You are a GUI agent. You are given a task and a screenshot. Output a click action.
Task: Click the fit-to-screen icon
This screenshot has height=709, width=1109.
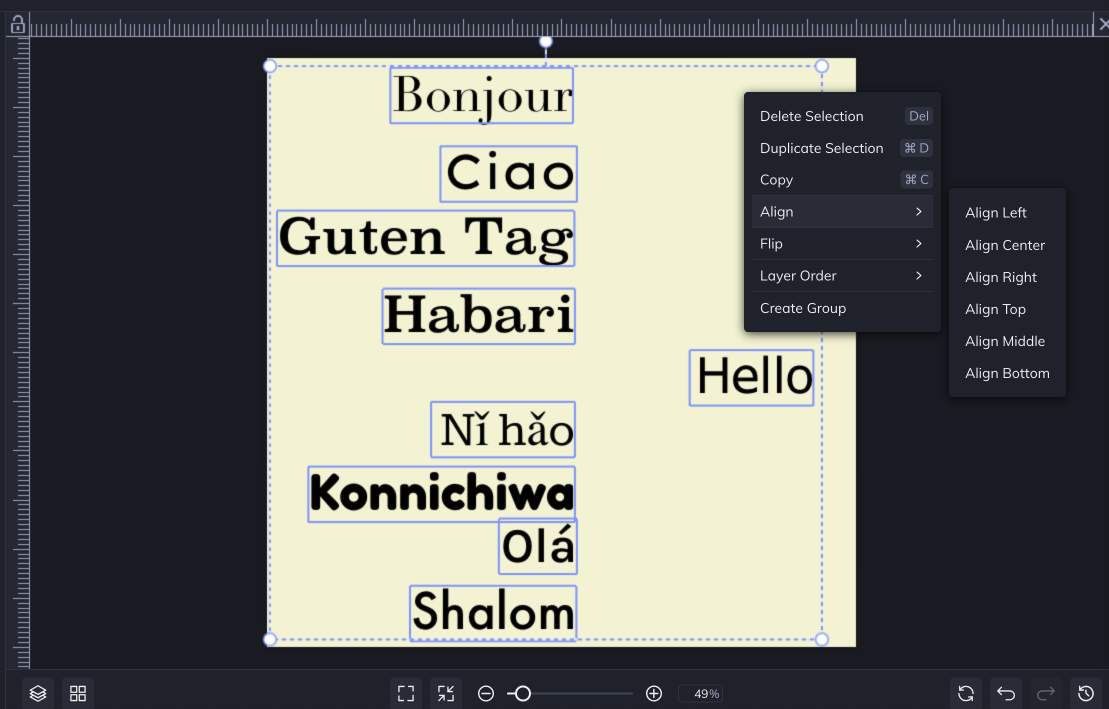[406, 693]
